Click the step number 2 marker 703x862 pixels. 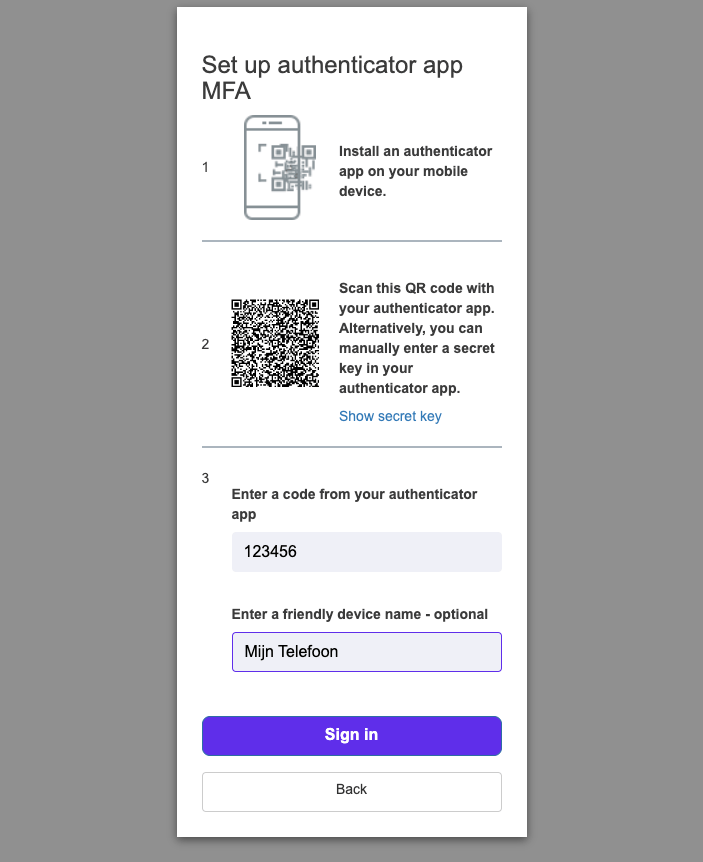pyautogui.click(x=206, y=344)
